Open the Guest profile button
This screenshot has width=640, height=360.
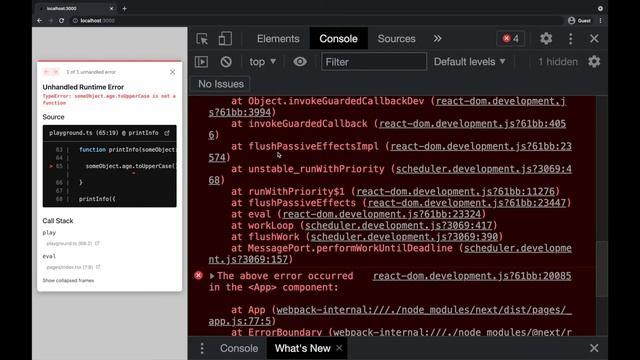coord(579,20)
